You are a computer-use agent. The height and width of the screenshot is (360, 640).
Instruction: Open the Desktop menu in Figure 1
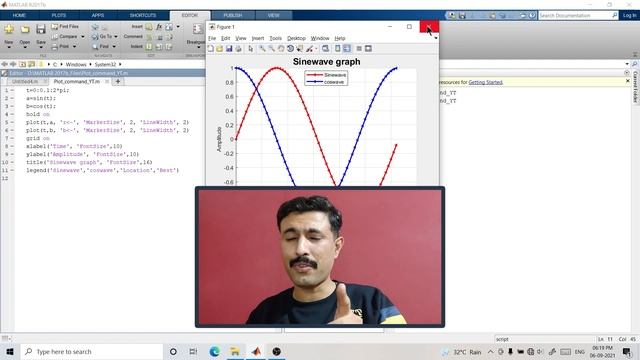[296, 38]
